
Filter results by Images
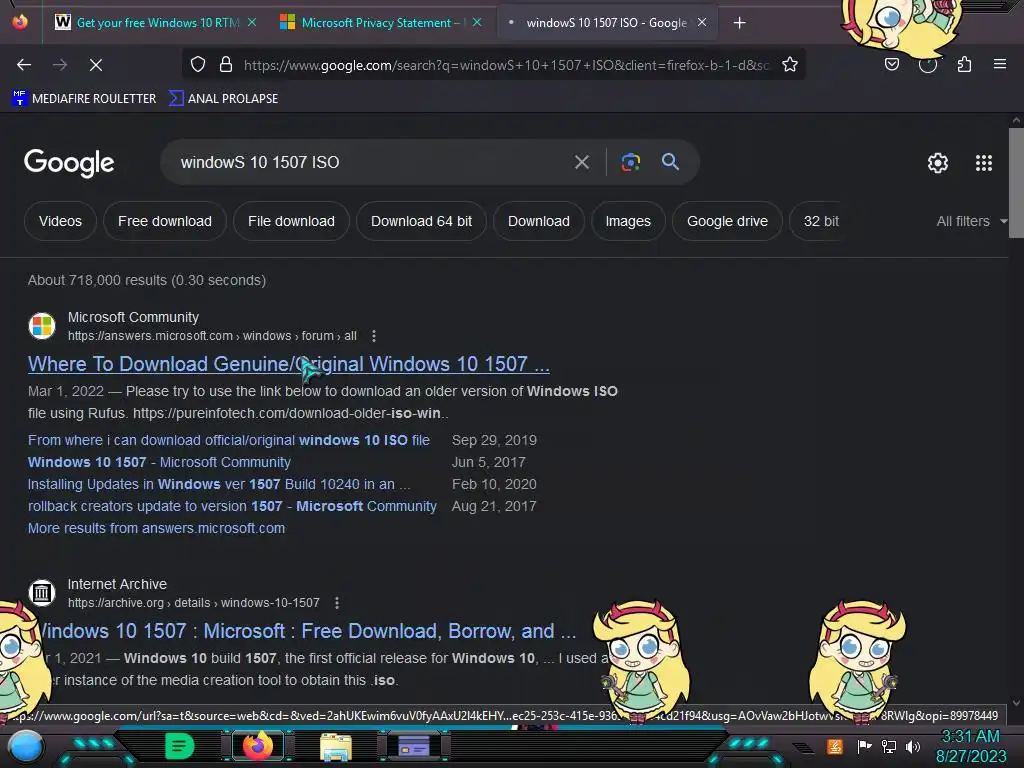click(x=628, y=221)
